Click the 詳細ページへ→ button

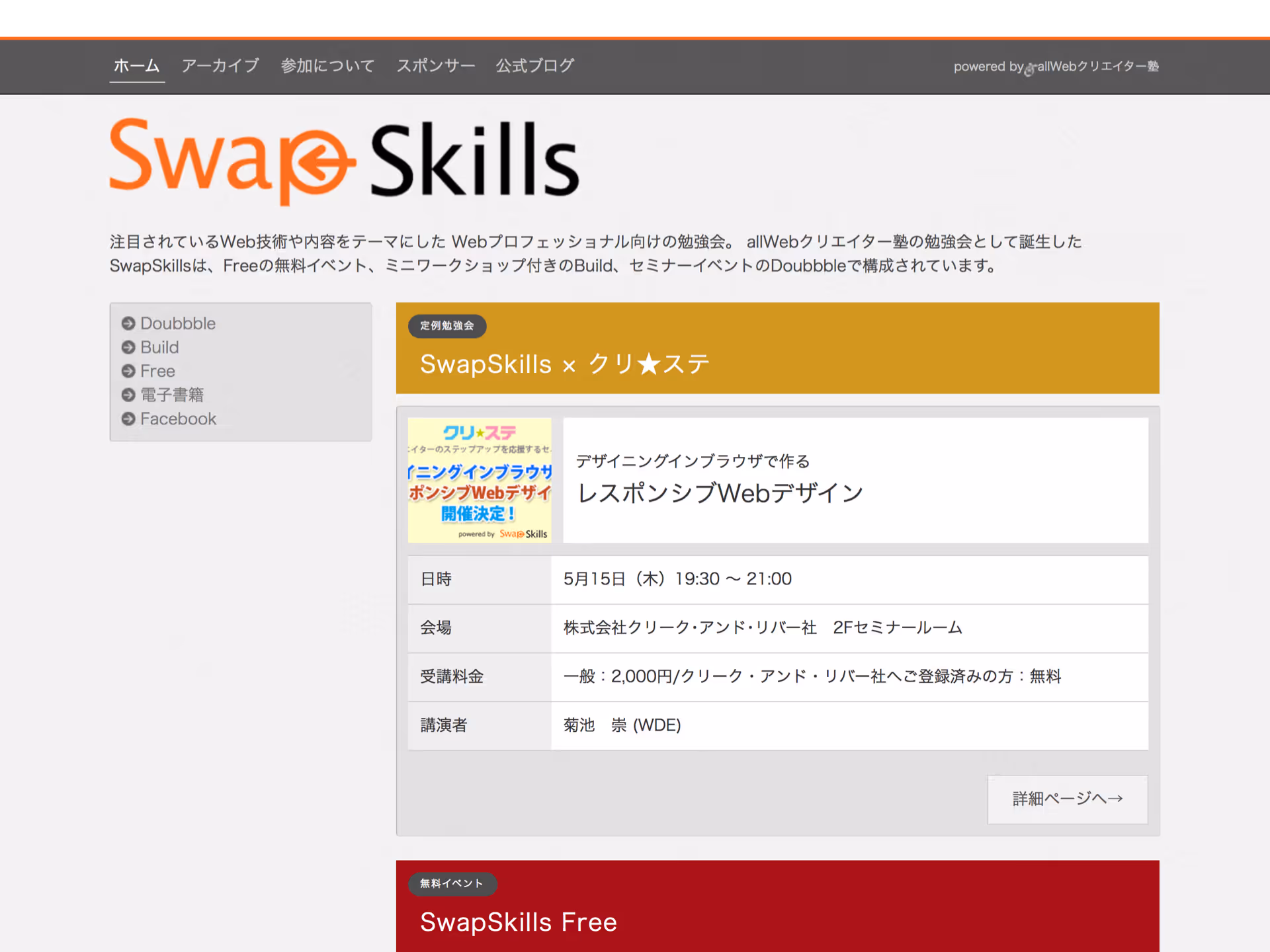(x=1068, y=799)
